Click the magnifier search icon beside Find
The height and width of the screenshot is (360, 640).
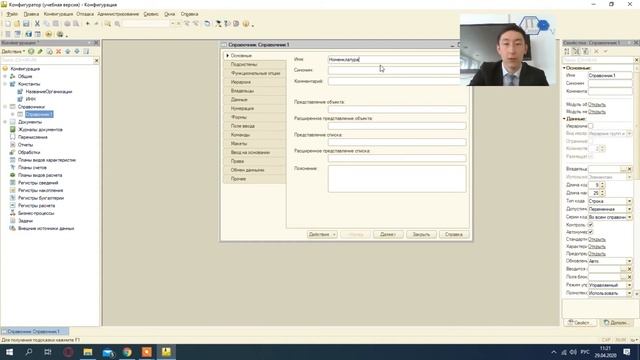click(x=117, y=24)
